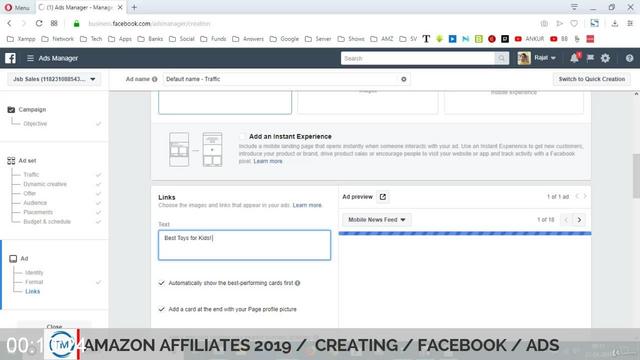The height and width of the screenshot is (360, 640).
Task: Click info icon beside best-performing cards
Action: click(x=298, y=283)
